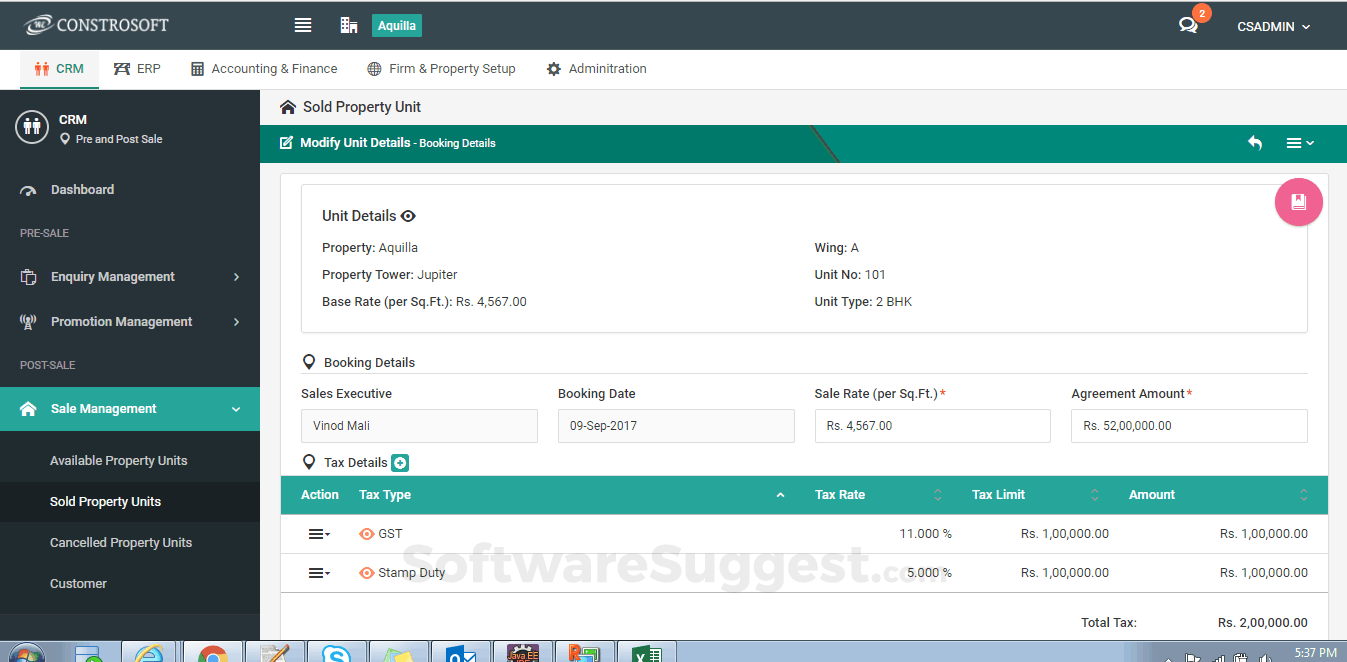Click the eye indicator next to Stamp Duty
The image size is (1347, 662).
tap(367, 572)
